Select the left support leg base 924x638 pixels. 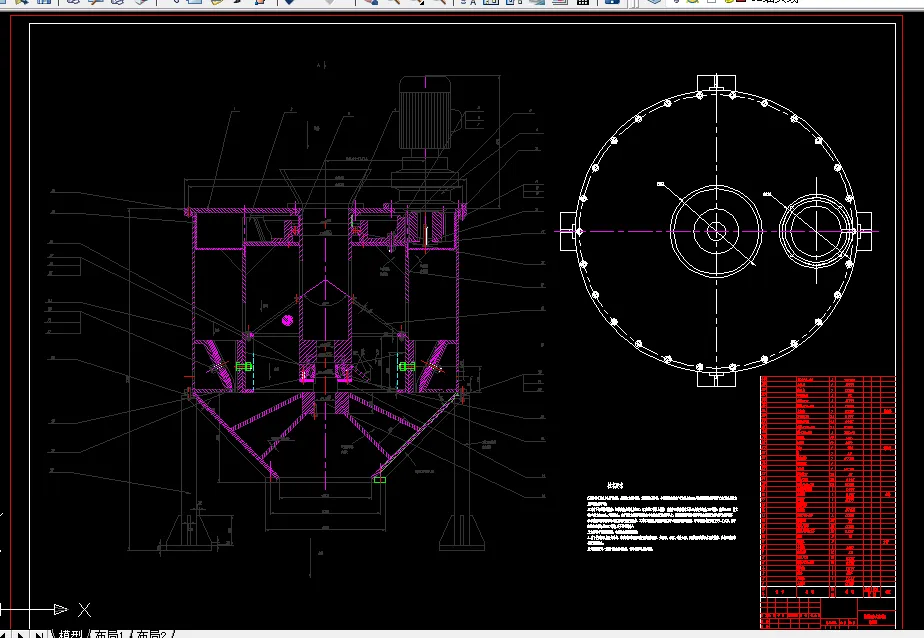pyautogui.click(x=189, y=533)
